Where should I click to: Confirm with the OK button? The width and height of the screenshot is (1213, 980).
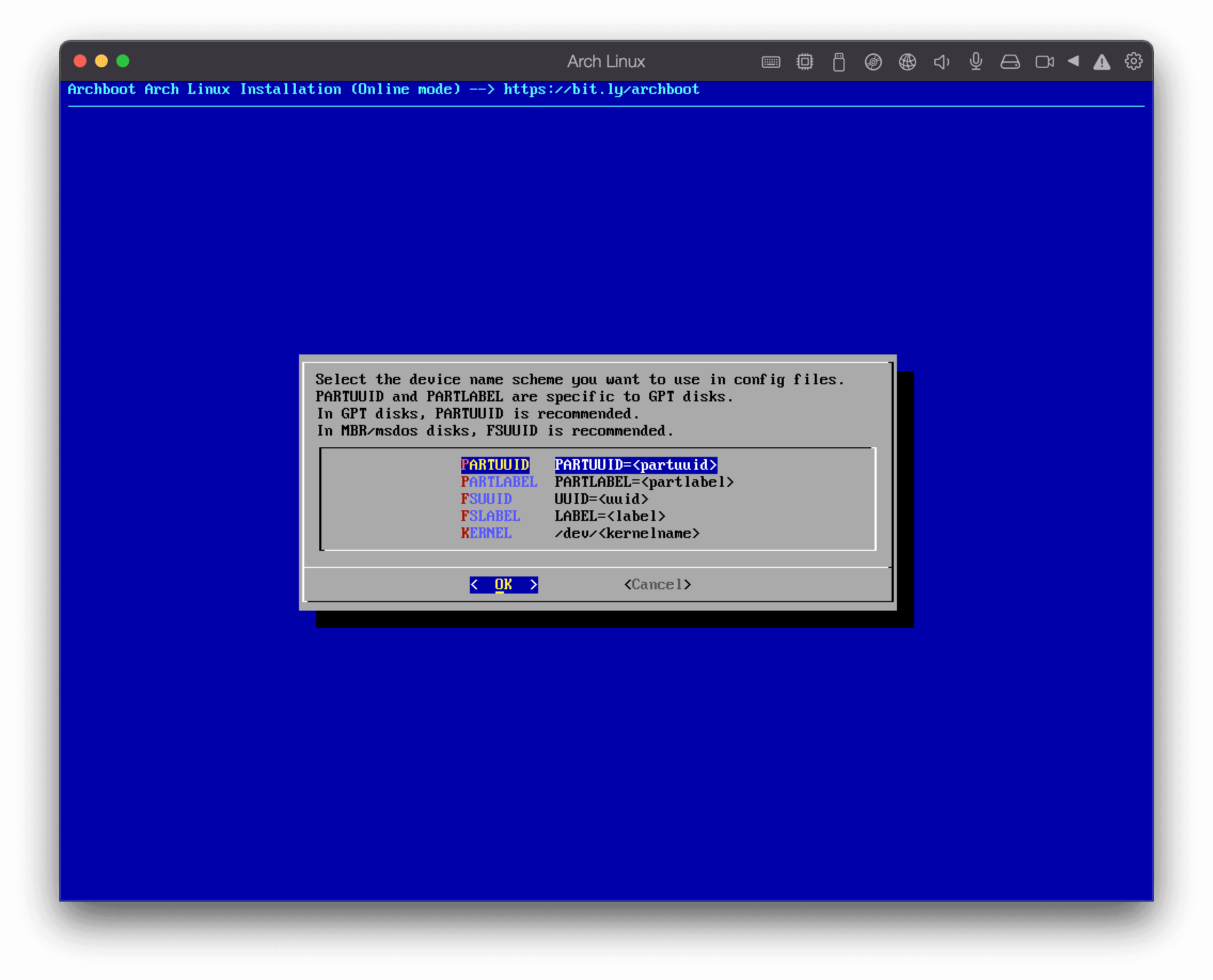[503, 584]
